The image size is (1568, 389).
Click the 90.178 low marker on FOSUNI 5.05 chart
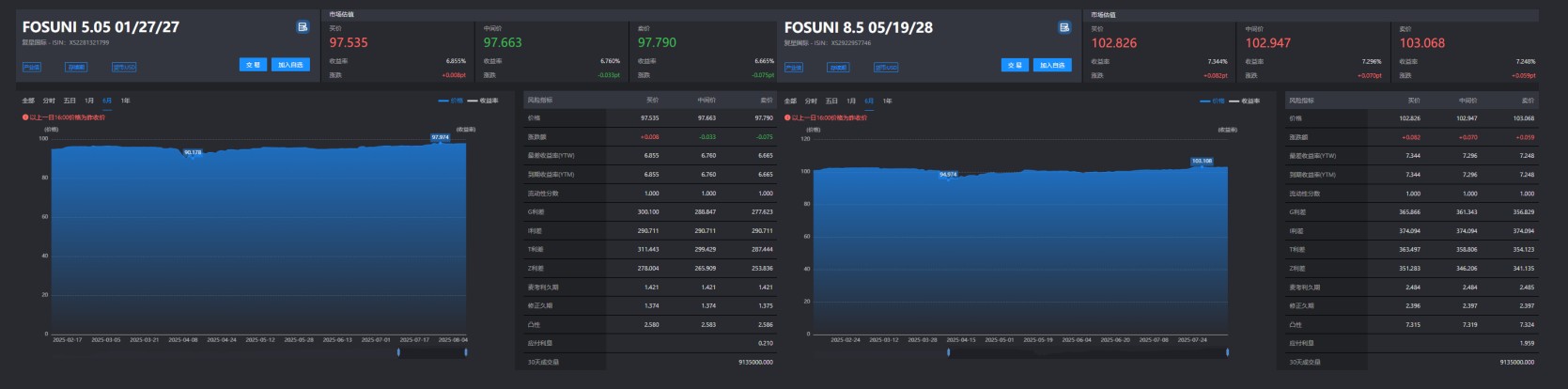click(x=193, y=152)
